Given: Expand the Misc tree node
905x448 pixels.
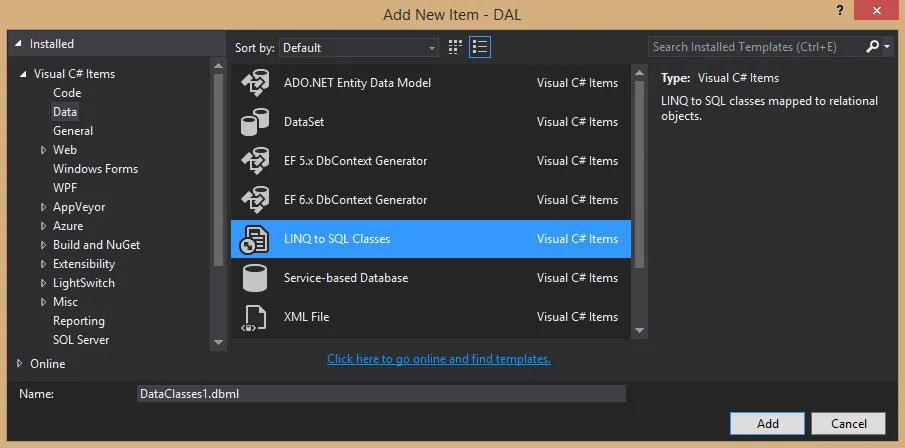Looking at the screenshot, I should (x=43, y=302).
